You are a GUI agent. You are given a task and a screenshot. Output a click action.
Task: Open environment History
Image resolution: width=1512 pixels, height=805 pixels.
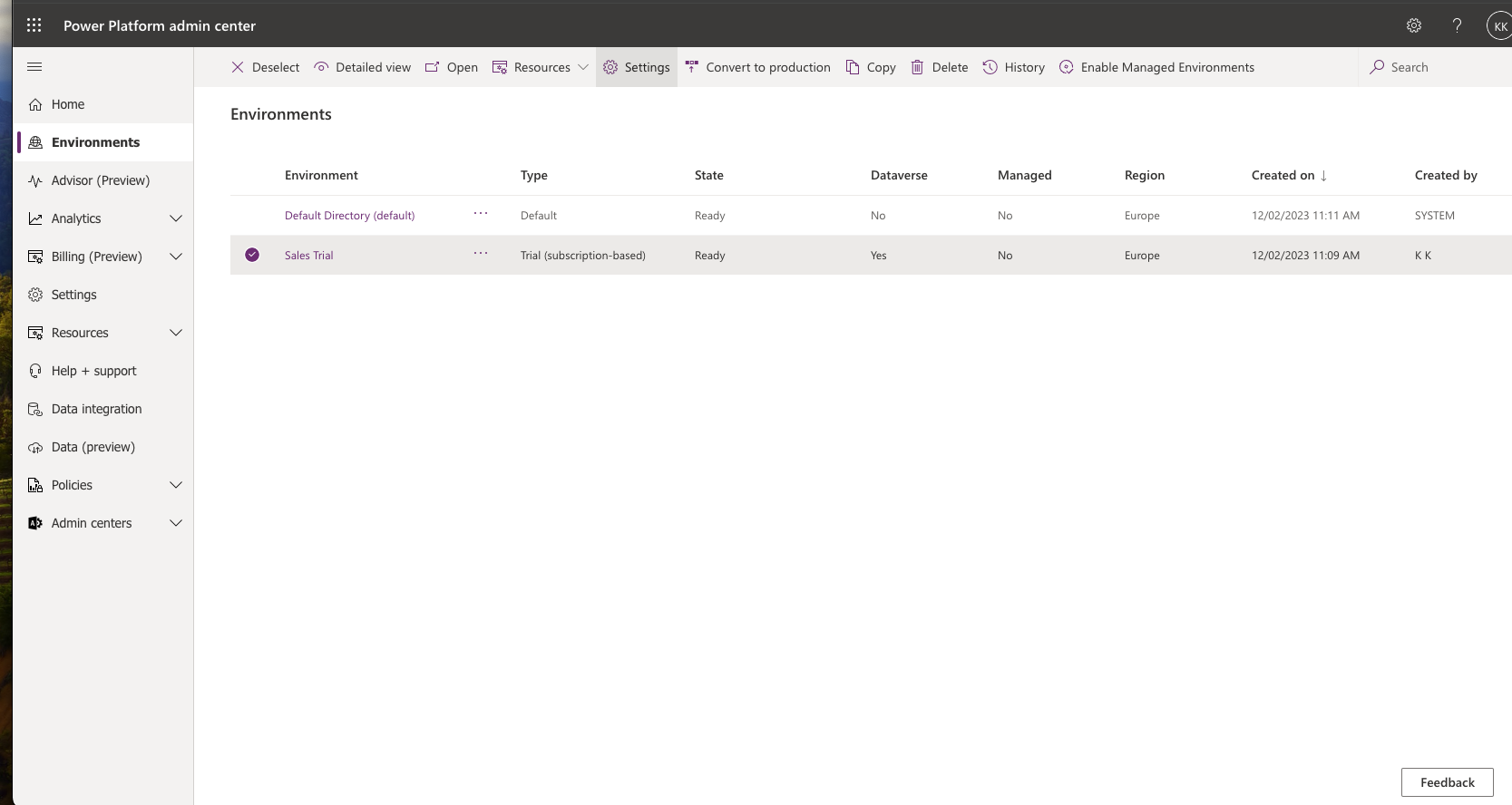tap(1014, 67)
